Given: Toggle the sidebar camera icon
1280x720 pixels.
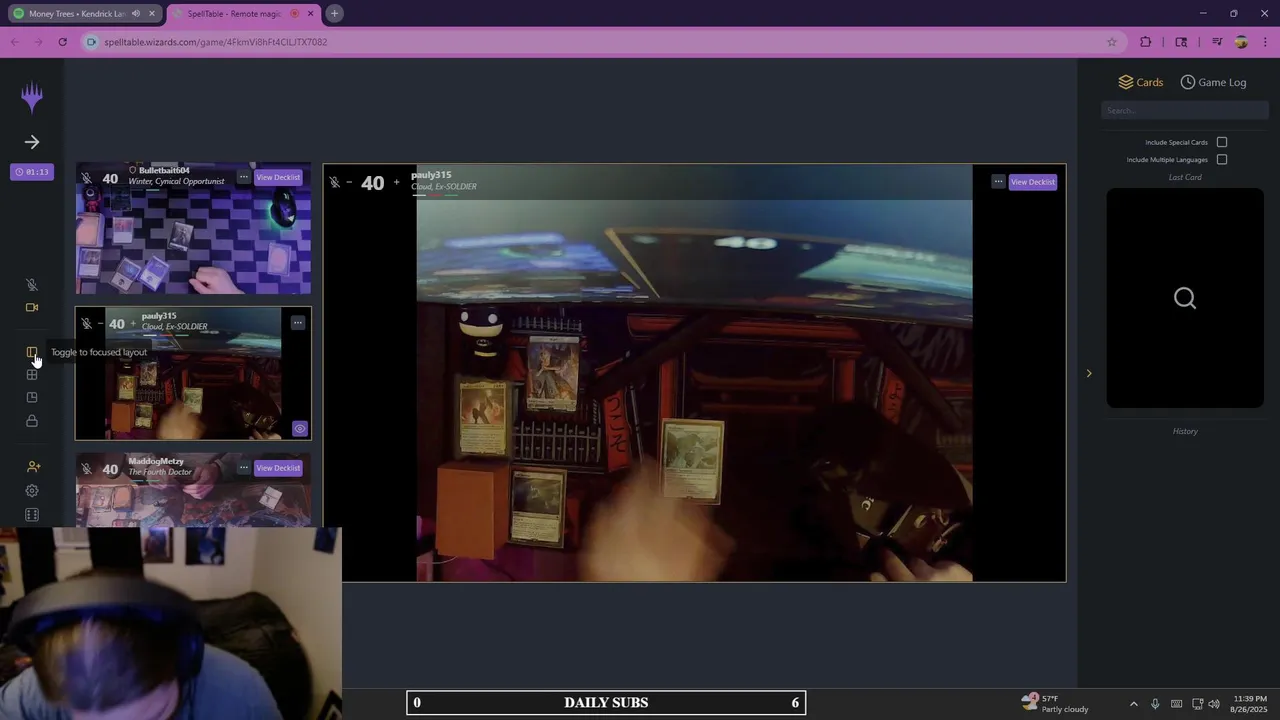Looking at the screenshot, I should [x=32, y=308].
